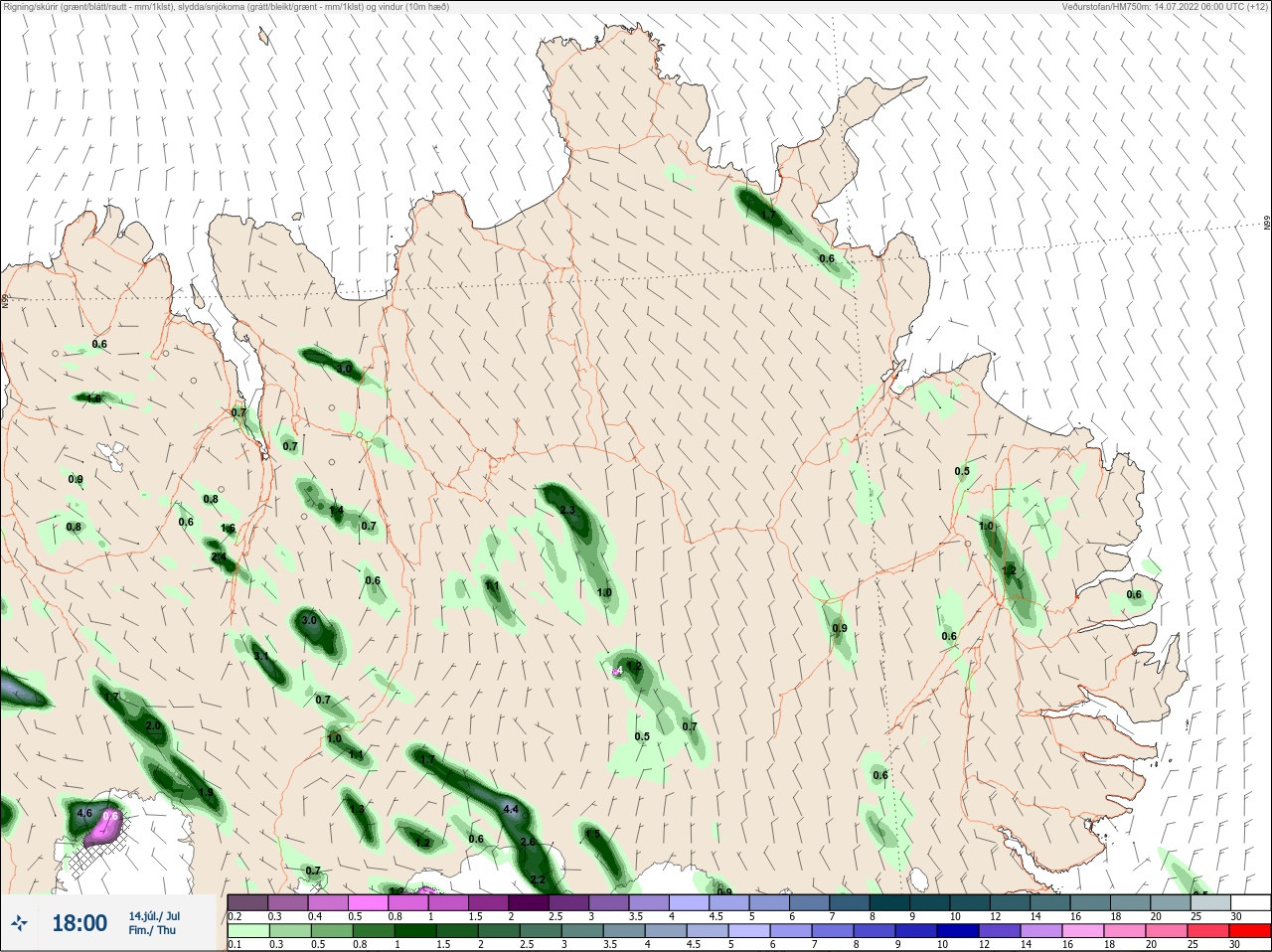1272x952 pixels.
Task: Click the red final swatch of the lower legend row
Action: (x=1249, y=931)
